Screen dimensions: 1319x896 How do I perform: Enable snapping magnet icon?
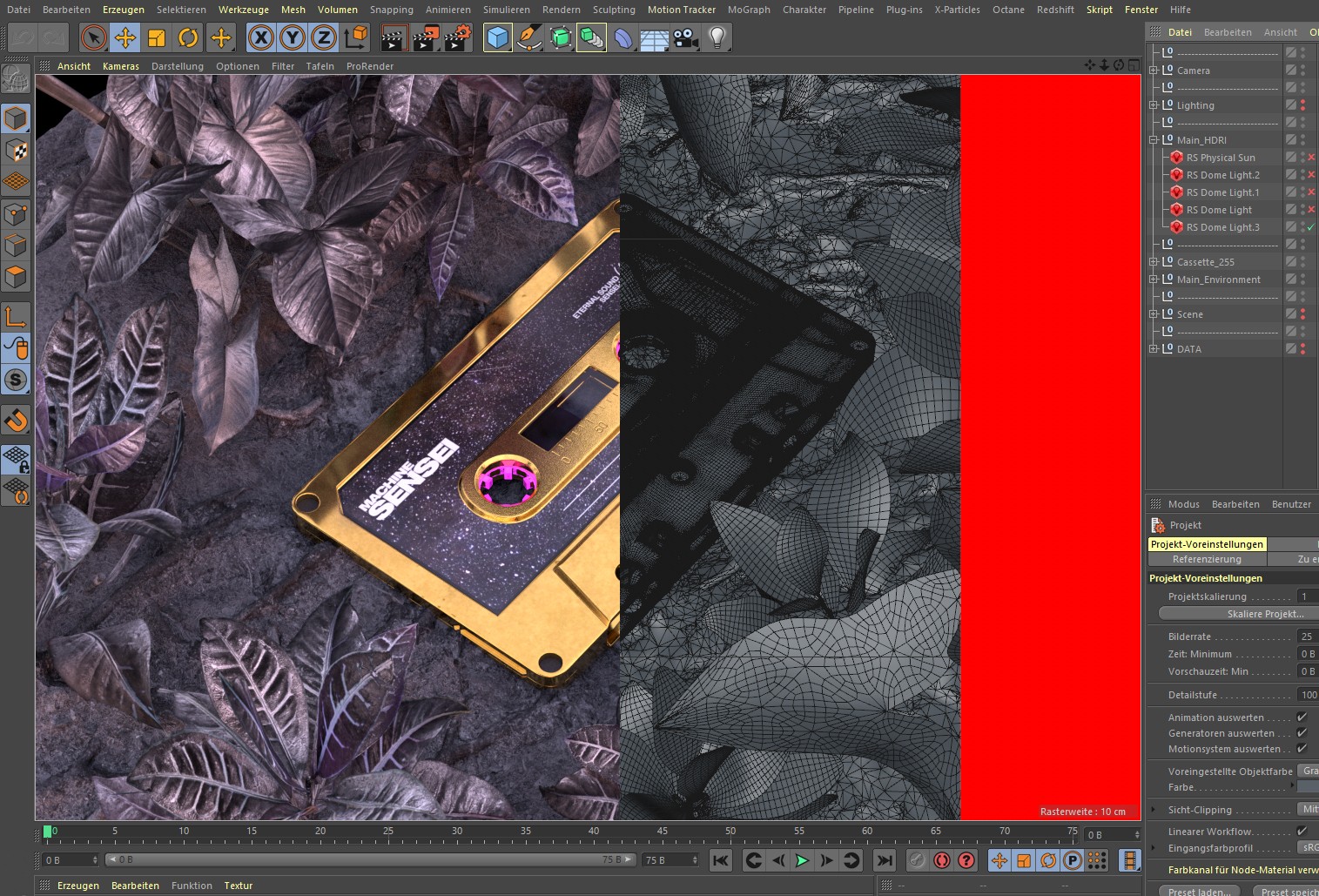(x=16, y=421)
